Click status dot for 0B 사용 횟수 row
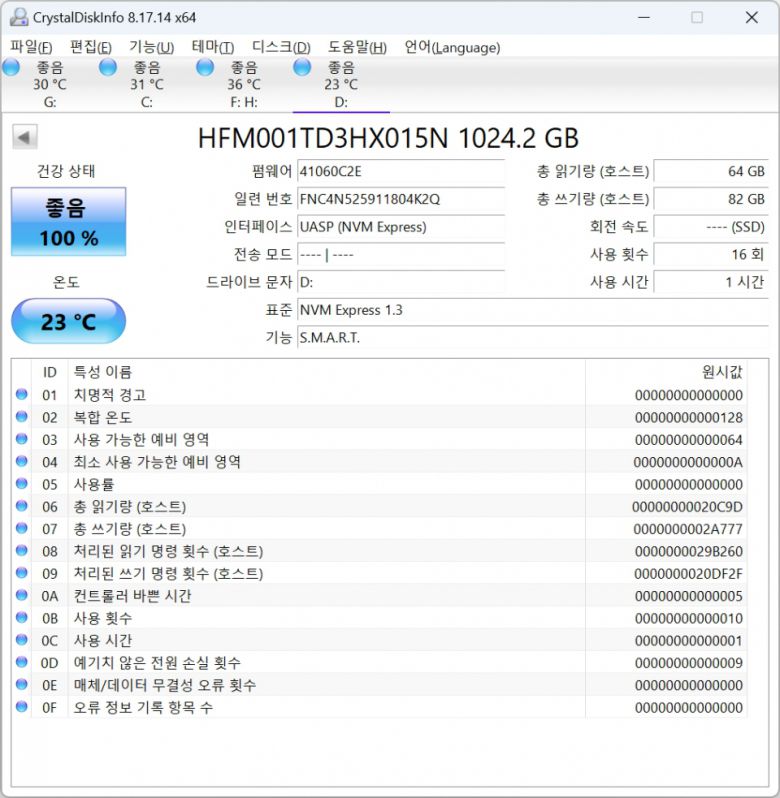780x798 pixels. point(21,618)
